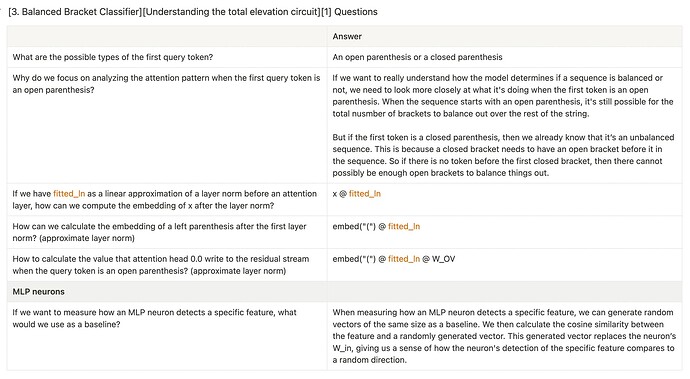Click fitted_ln in the embed("(") @ fitted_ln answer
Image resolution: width=690 pixels, height=379 pixels.
click(404, 226)
